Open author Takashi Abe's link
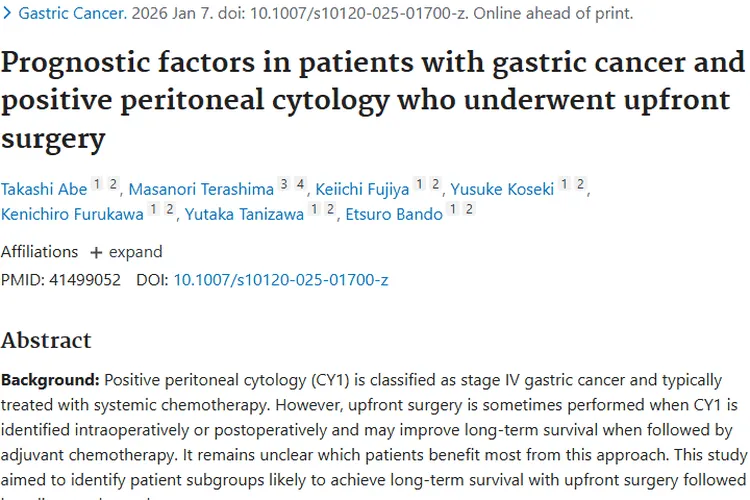The image size is (750, 500). pyautogui.click(x=43, y=188)
